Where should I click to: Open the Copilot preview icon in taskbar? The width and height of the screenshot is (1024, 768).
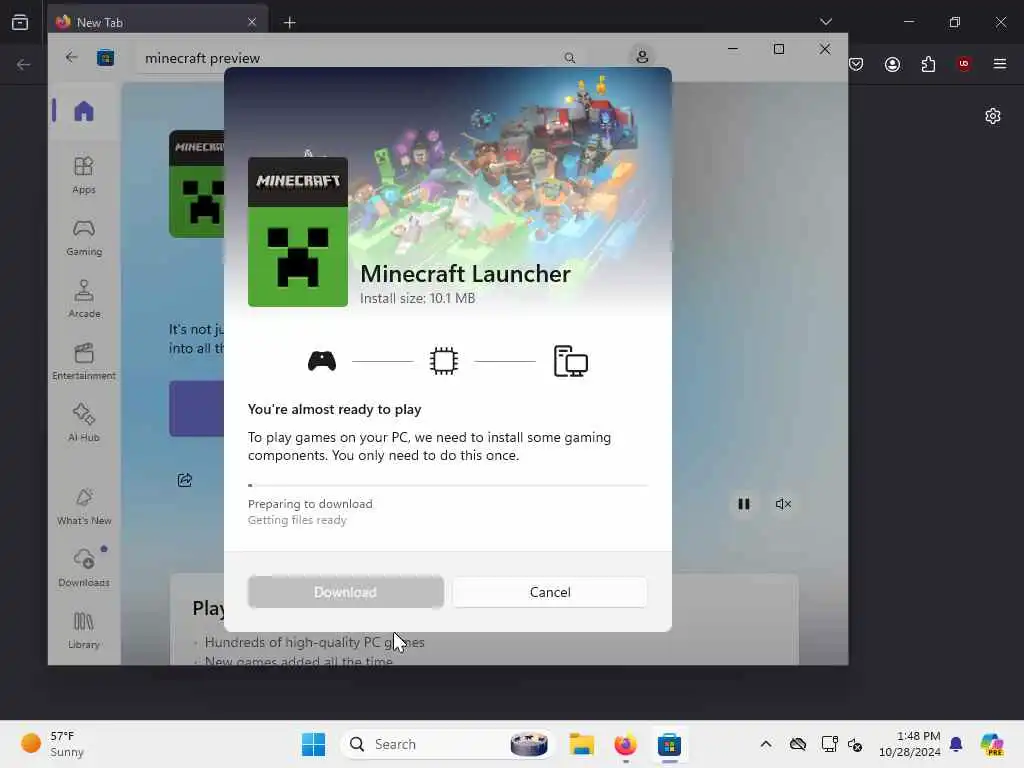pos(992,744)
